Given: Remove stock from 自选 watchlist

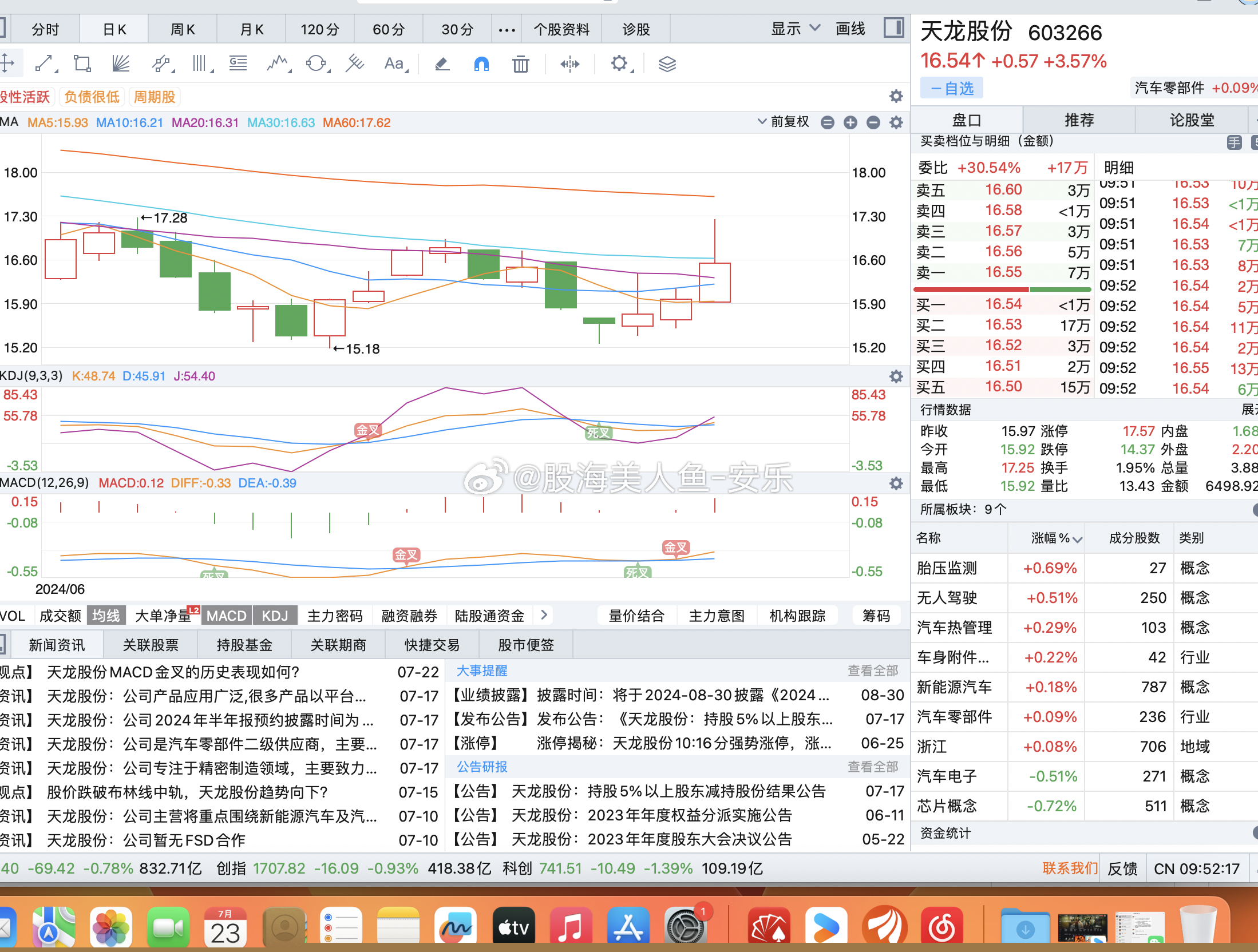Looking at the screenshot, I should coord(952,88).
